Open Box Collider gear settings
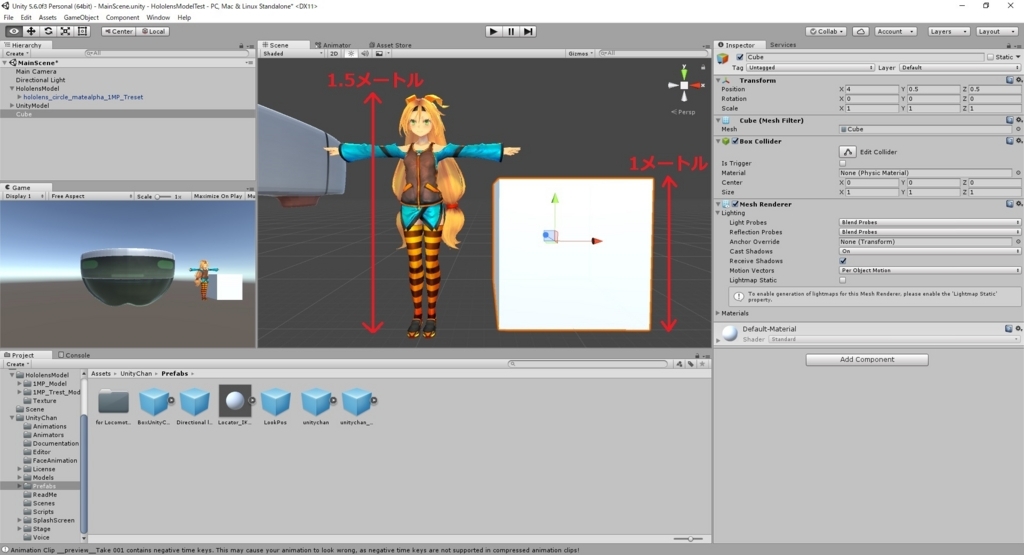Screen dimensions: 1024x555 pyautogui.click(x=1019, y=141)
